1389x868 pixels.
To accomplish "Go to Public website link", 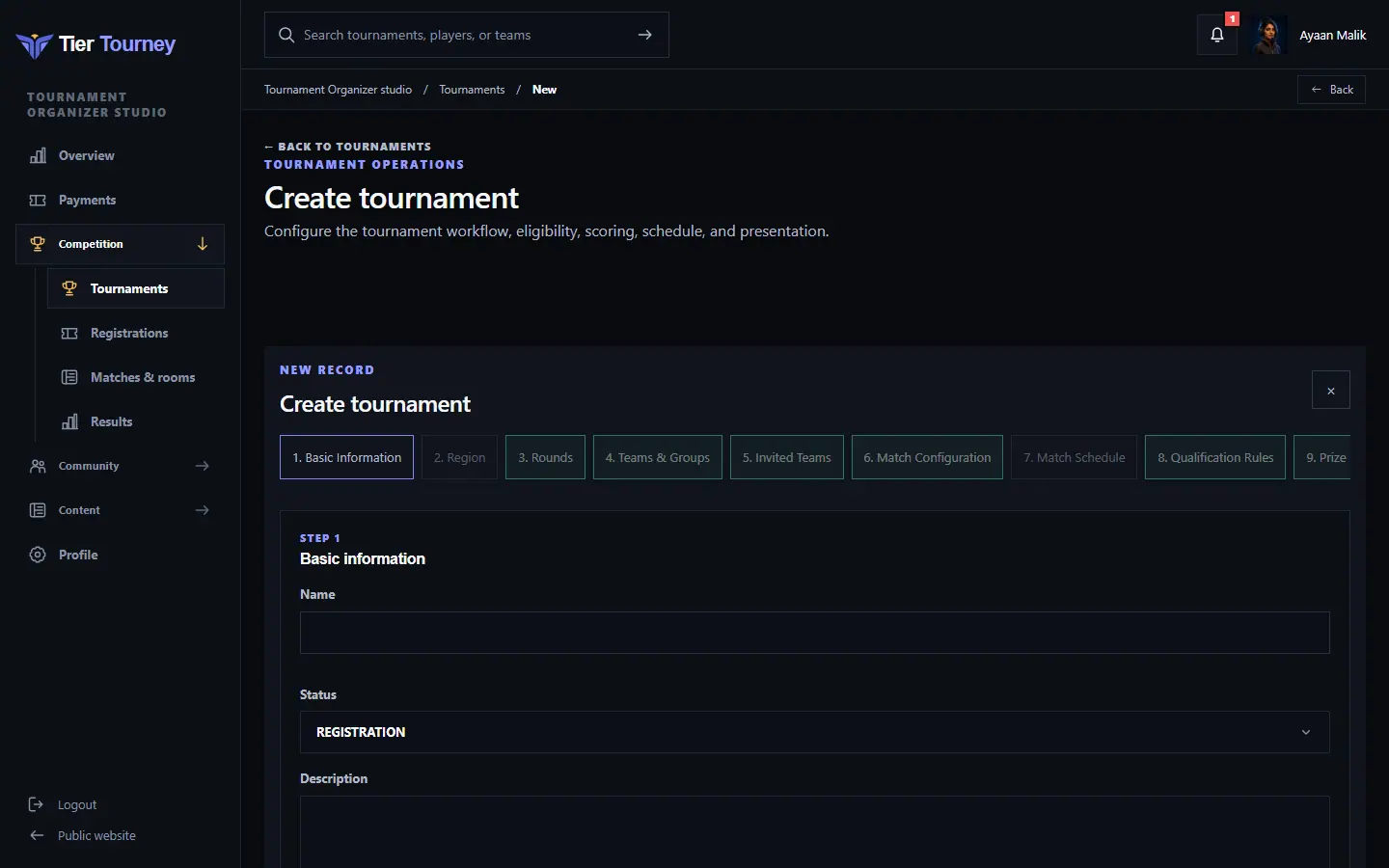I will tap(96, 835).
